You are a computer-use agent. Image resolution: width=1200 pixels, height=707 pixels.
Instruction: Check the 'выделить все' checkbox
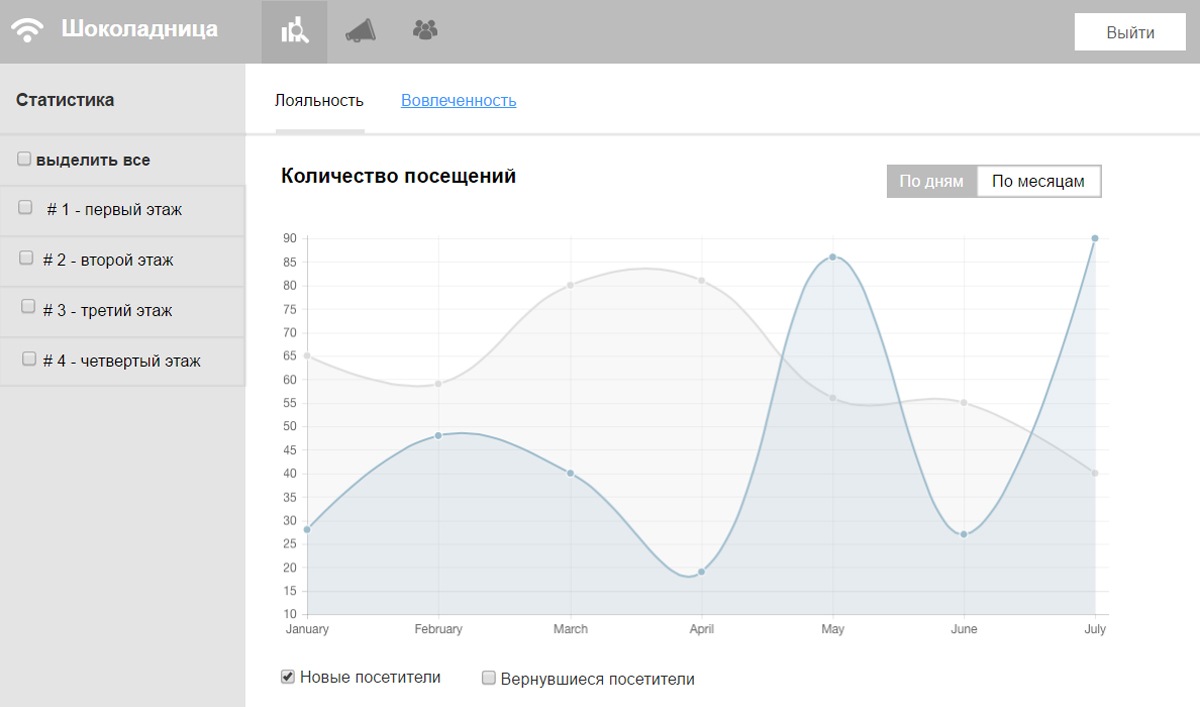pos(23,159)
